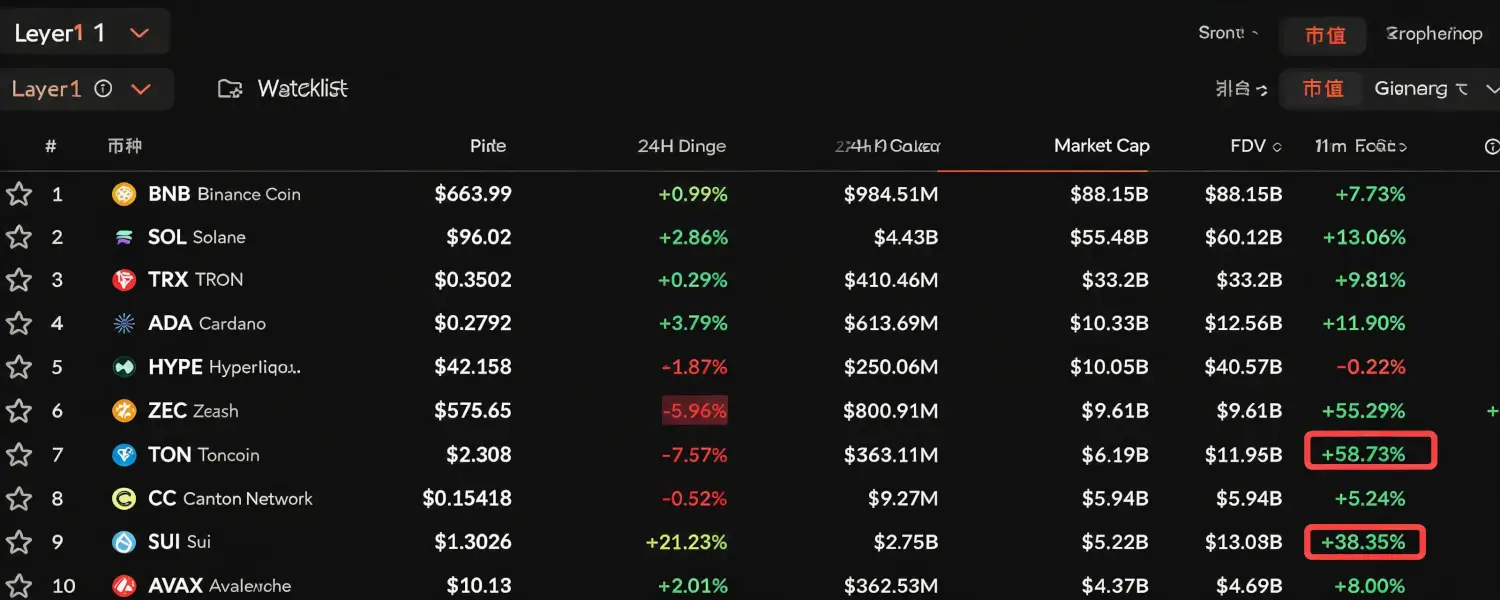
Task: Click HYPE FDV $40.57B
Action: (x=1243, y=367)
